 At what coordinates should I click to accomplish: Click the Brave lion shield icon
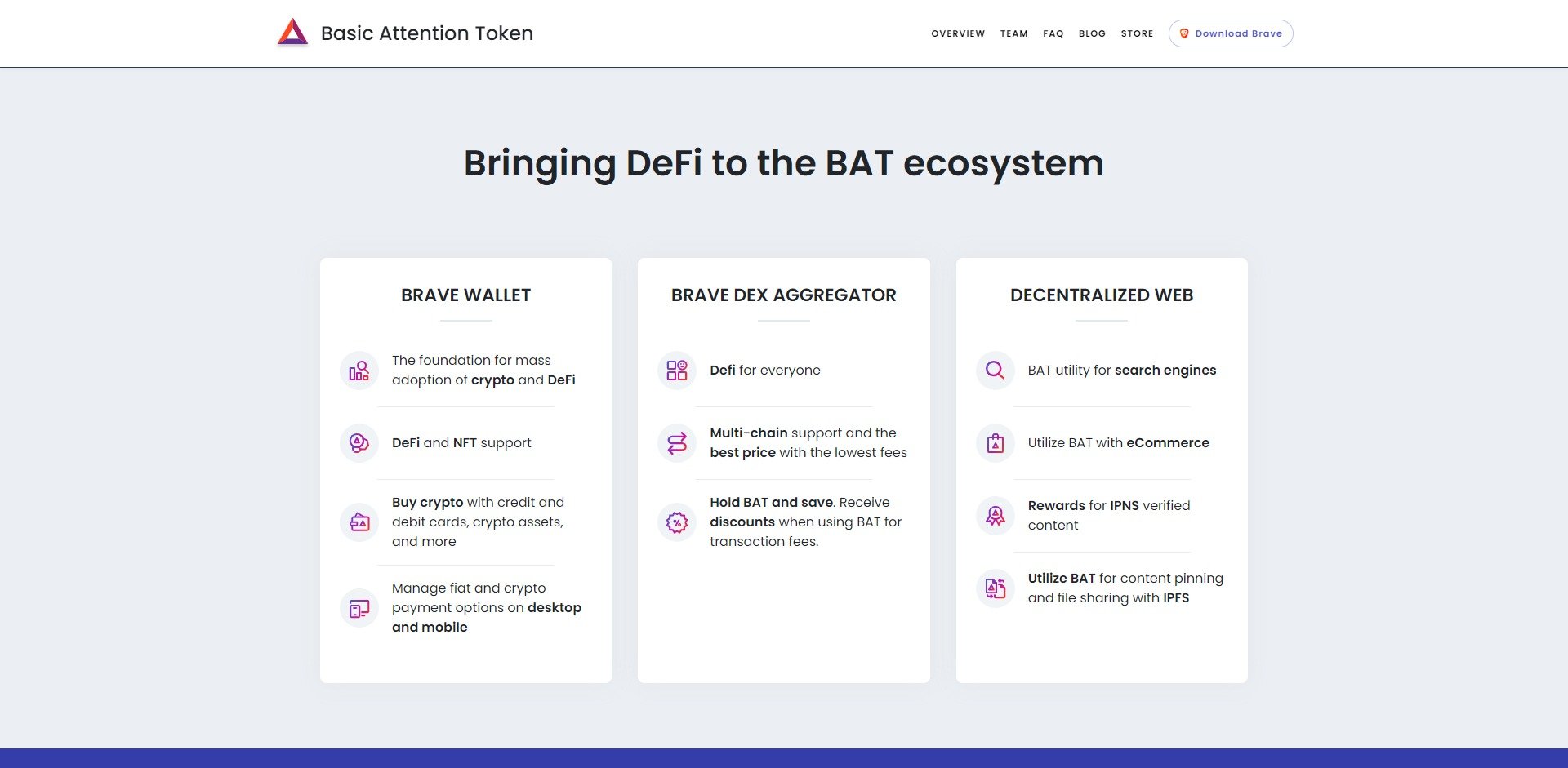[x=1185, y=33]
